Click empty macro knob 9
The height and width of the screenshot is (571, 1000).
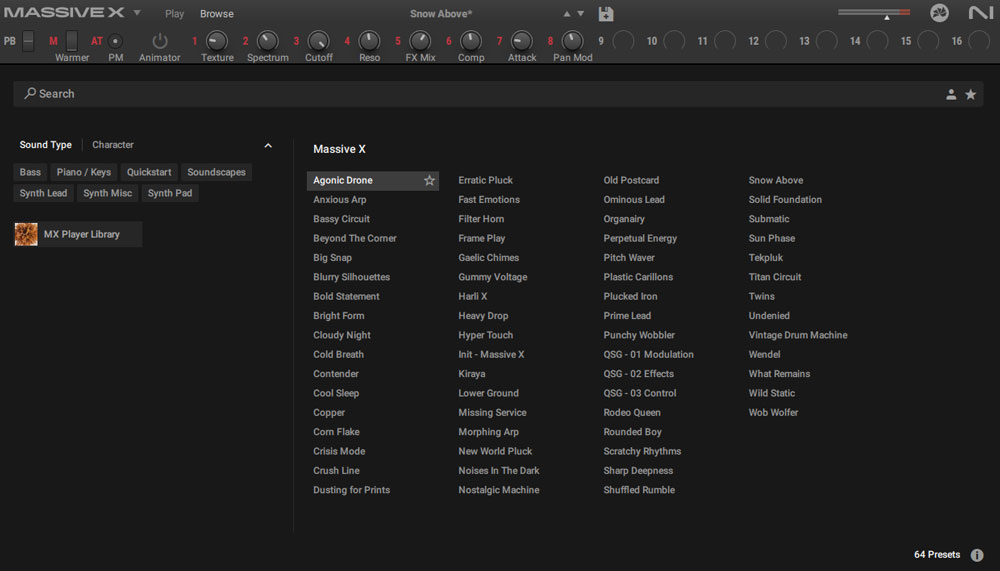623,41
